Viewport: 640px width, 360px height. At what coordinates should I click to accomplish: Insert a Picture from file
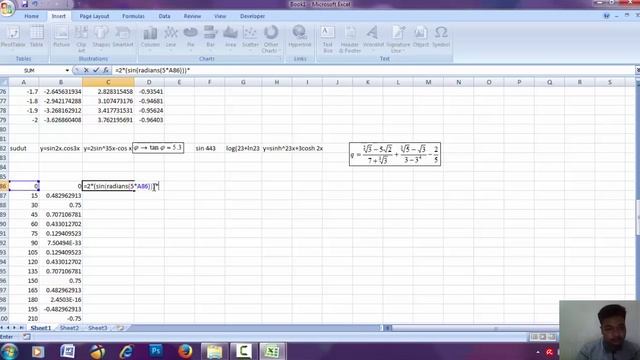pos(61,37)
